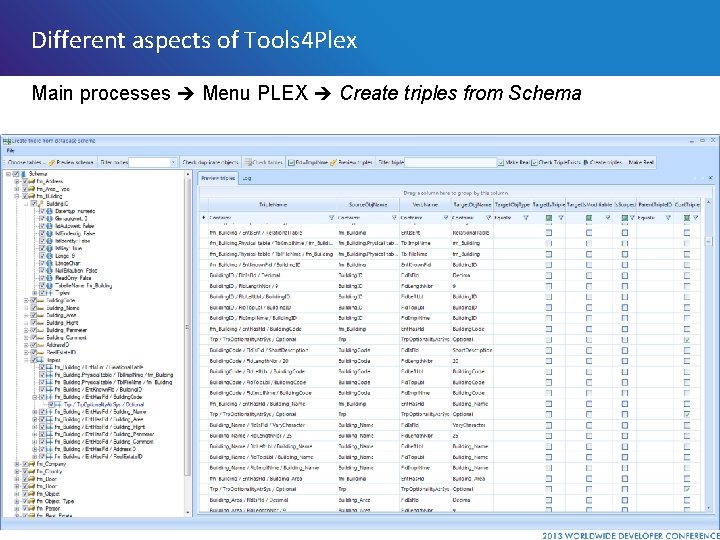Click the Choose tables button

(25, 162)
